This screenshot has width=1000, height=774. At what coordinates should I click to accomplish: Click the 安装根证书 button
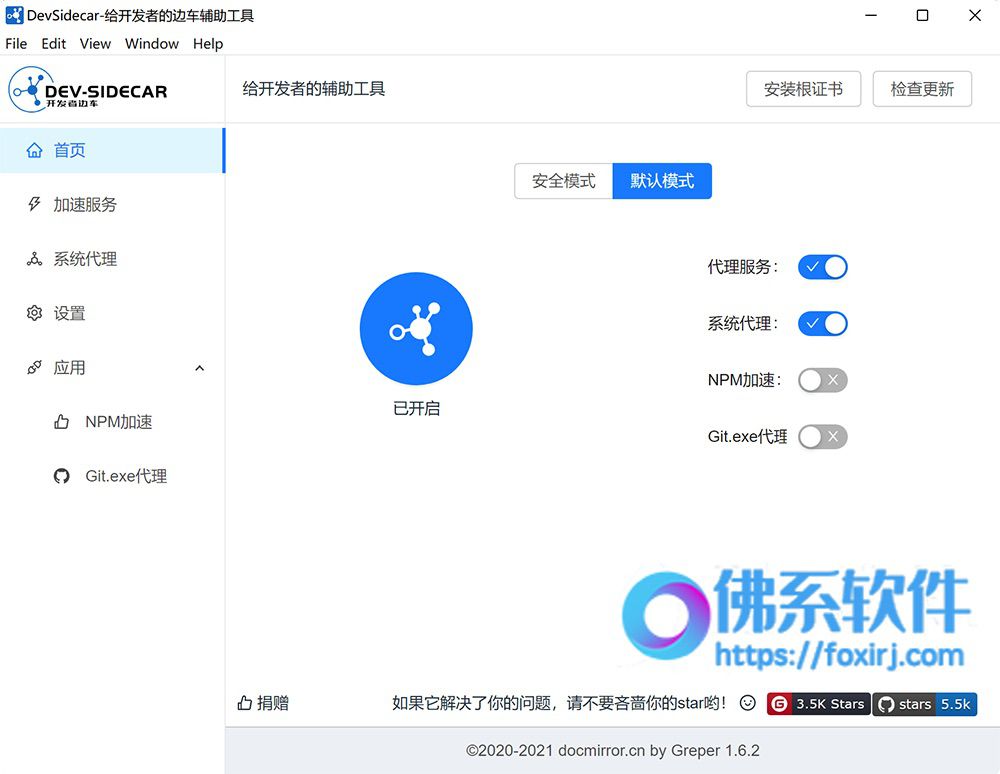(804, 89)
